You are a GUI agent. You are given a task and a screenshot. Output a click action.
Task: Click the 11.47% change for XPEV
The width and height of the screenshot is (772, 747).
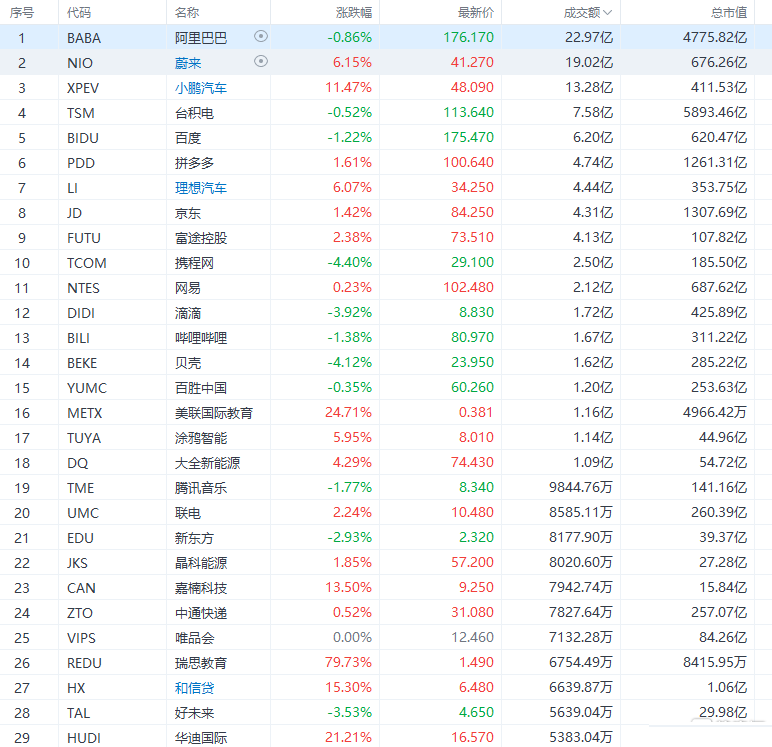click(x=348, y=87)
